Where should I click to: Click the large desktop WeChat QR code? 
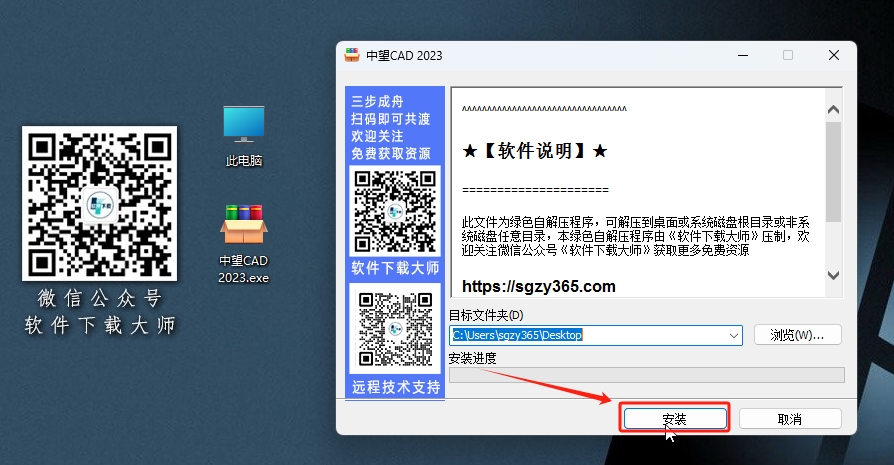click(99, 203)
